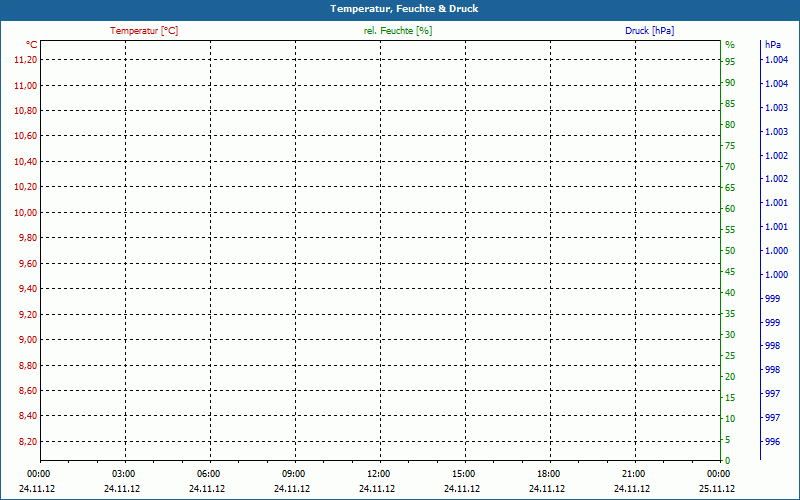Click the 10,60 temperature axis value

point(26,136)
